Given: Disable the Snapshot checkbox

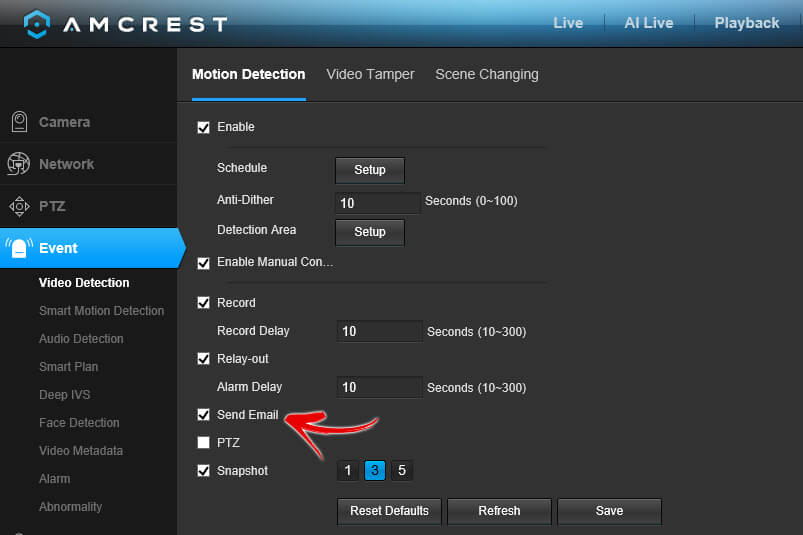Looking at the screenshot, I should tap(204, 471).
